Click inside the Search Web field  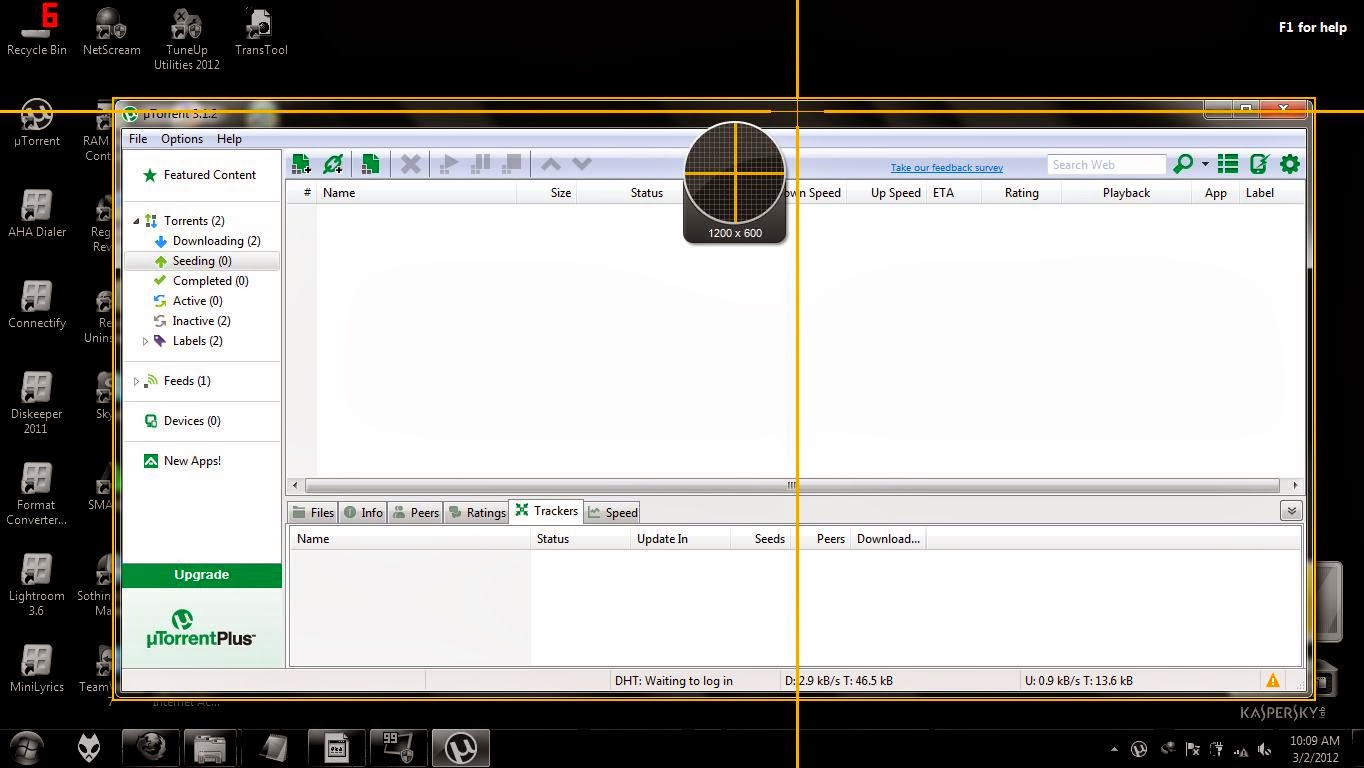coord(1107,165)
